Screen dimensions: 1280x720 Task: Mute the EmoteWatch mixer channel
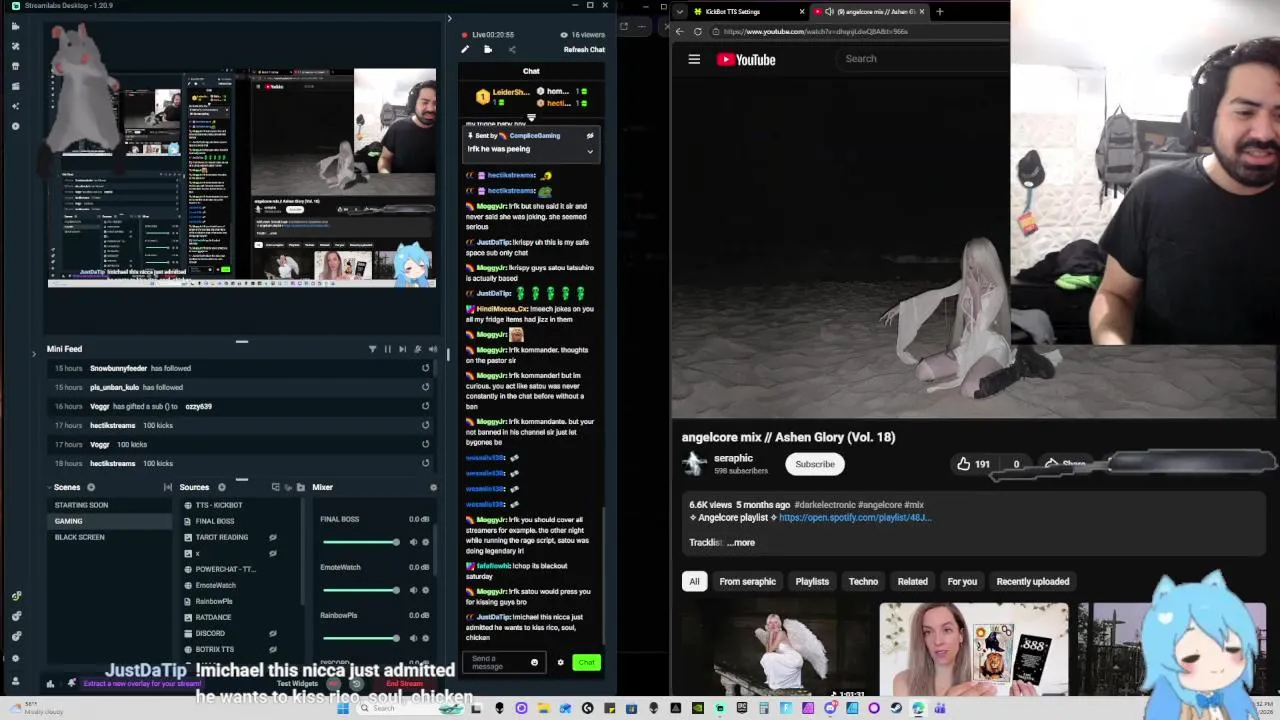click(413, 590)
